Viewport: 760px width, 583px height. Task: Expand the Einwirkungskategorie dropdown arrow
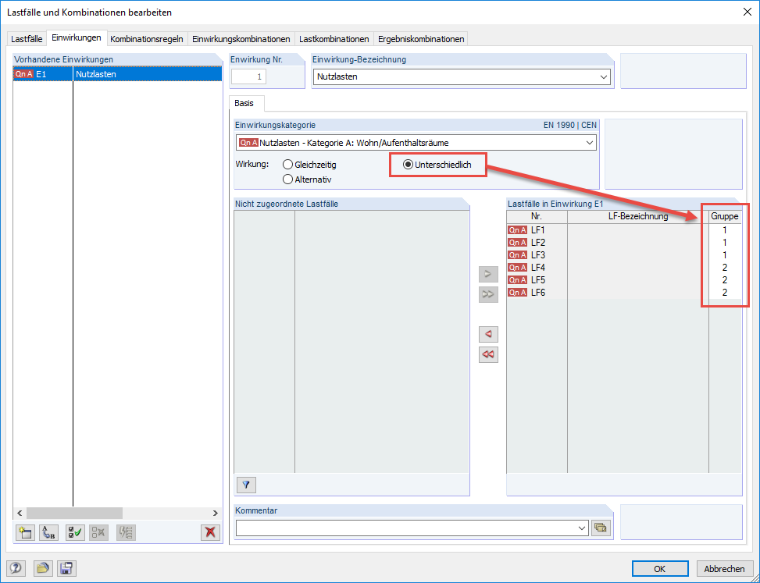pyautogui.click(x=589, y=143)
